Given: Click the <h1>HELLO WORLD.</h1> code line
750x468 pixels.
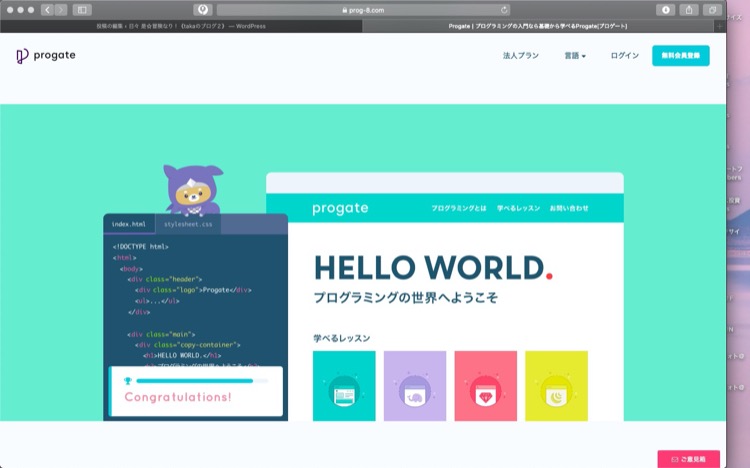Looking at the screenshot, I should pyautogui.click(x=182, y=356).
